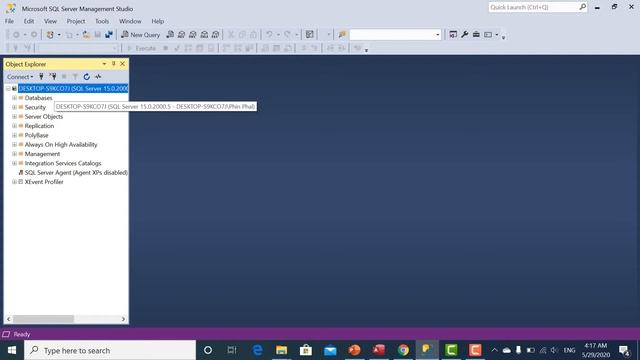Screen dimensions: 640x360
Task: Open the Find combo box dropdown arrow
Action: 438,35
